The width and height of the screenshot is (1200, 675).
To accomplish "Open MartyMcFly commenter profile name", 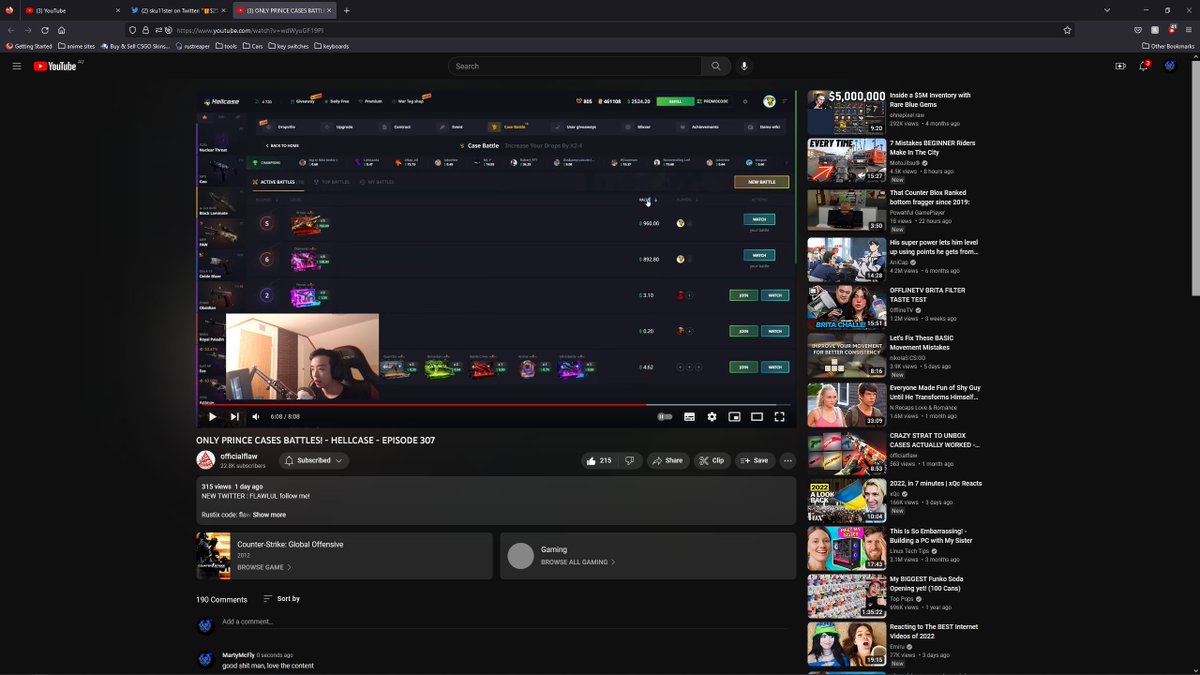I will (238, 655).
